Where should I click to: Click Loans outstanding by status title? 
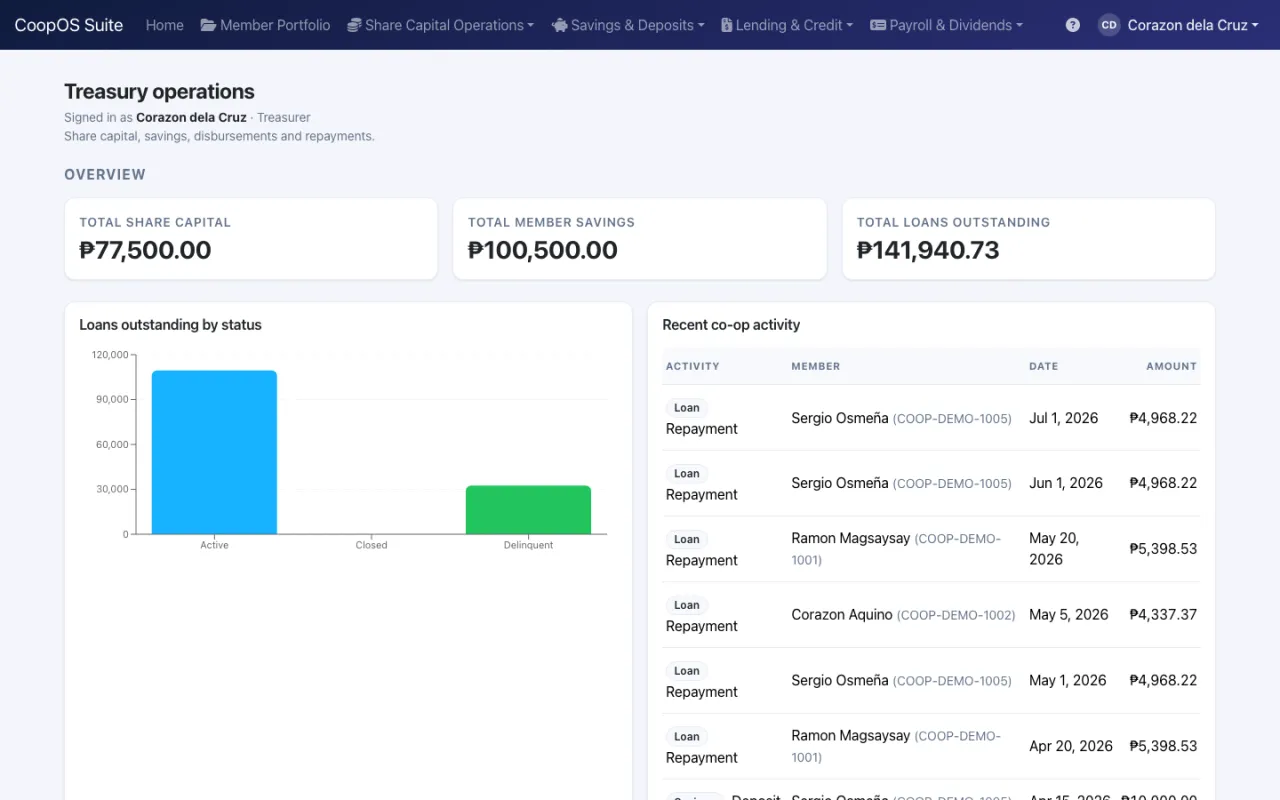tap(170, 325)
